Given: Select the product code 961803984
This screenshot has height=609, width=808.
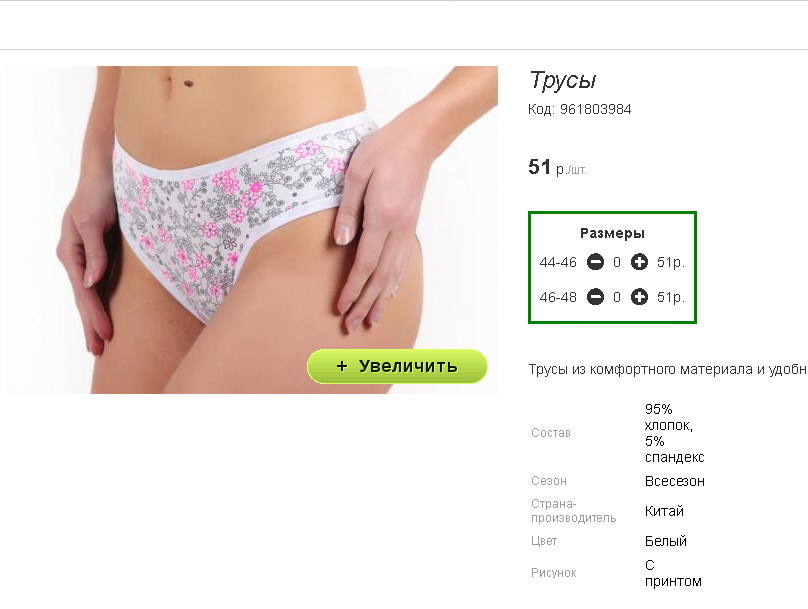Looking at the screenshot, I should pos(596,109).
